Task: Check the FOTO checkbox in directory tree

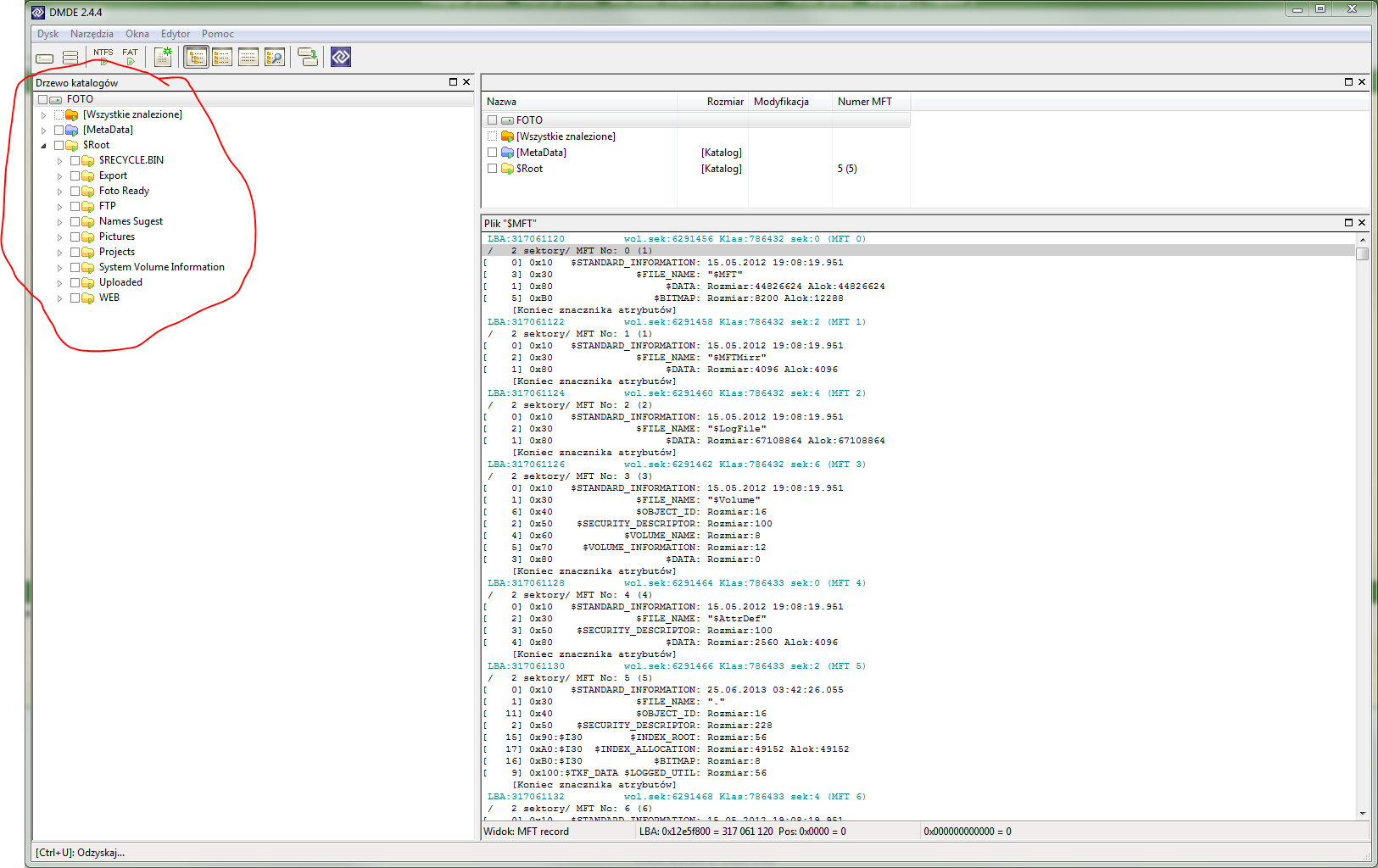Action: click(42, 99)
